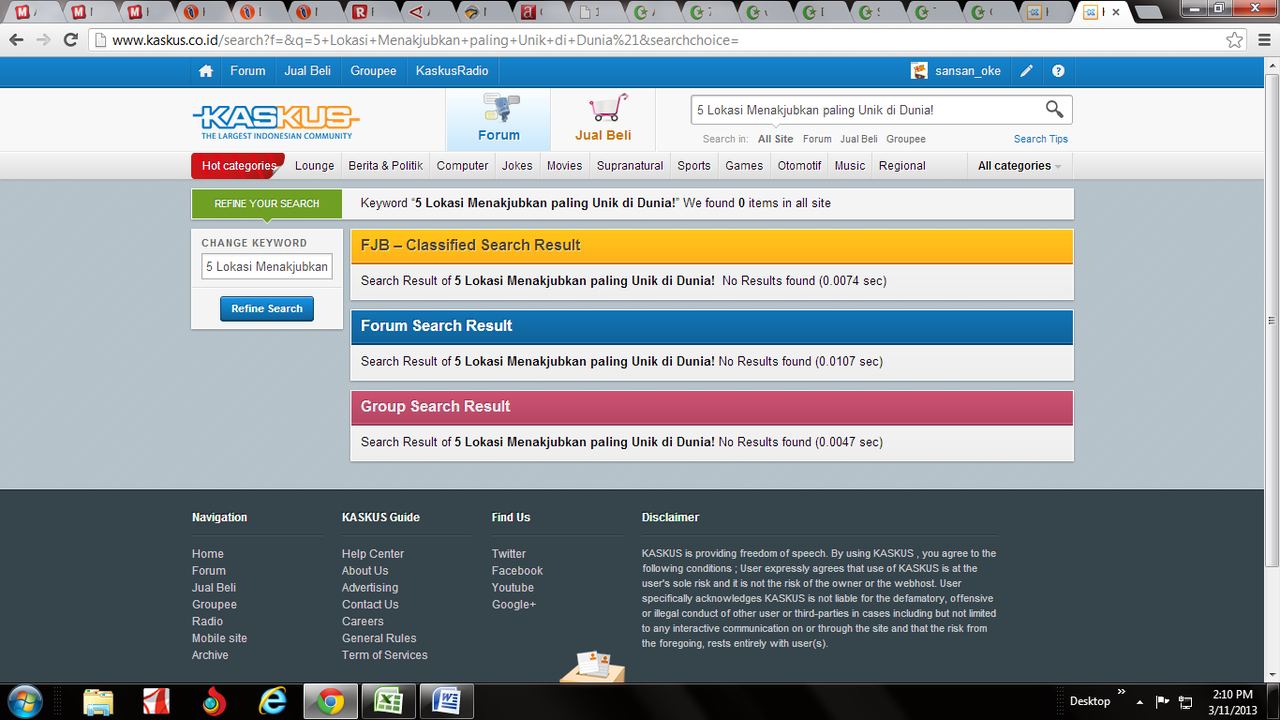The width and height of the screenshot is (1280, 720).
Task: Open the help question mark icon
Action: point(1058,71)
